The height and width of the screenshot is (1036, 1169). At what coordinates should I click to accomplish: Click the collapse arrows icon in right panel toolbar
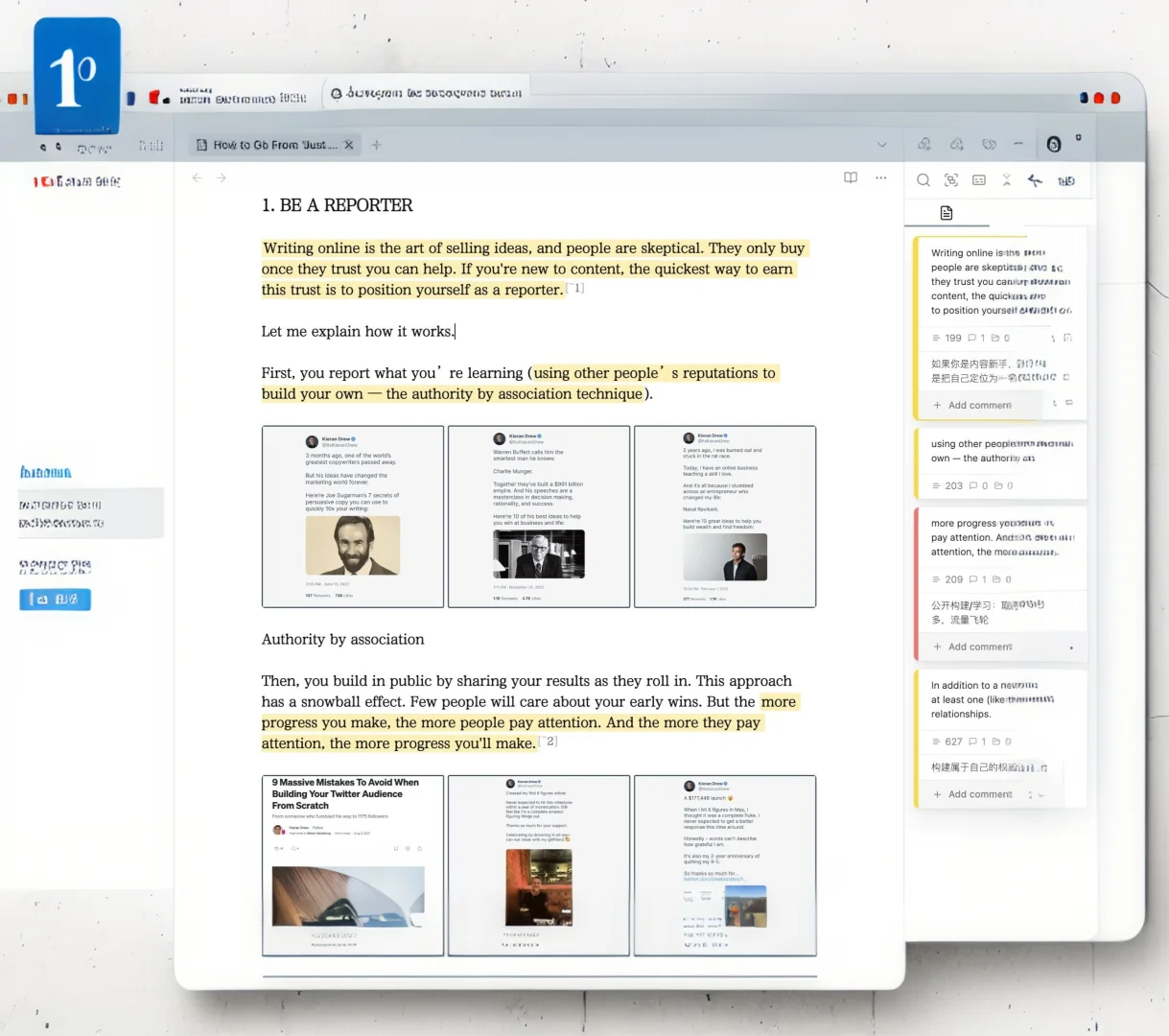(x=1007, y=180)
